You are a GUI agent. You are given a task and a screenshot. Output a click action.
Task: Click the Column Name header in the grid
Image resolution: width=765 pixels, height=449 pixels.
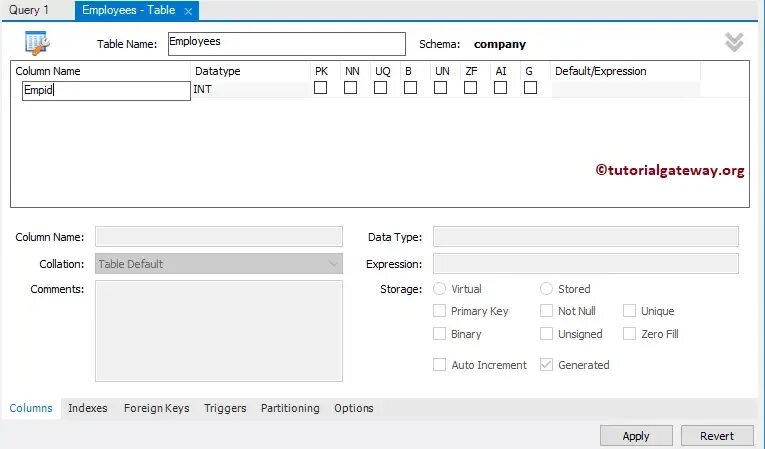(48, 71)
